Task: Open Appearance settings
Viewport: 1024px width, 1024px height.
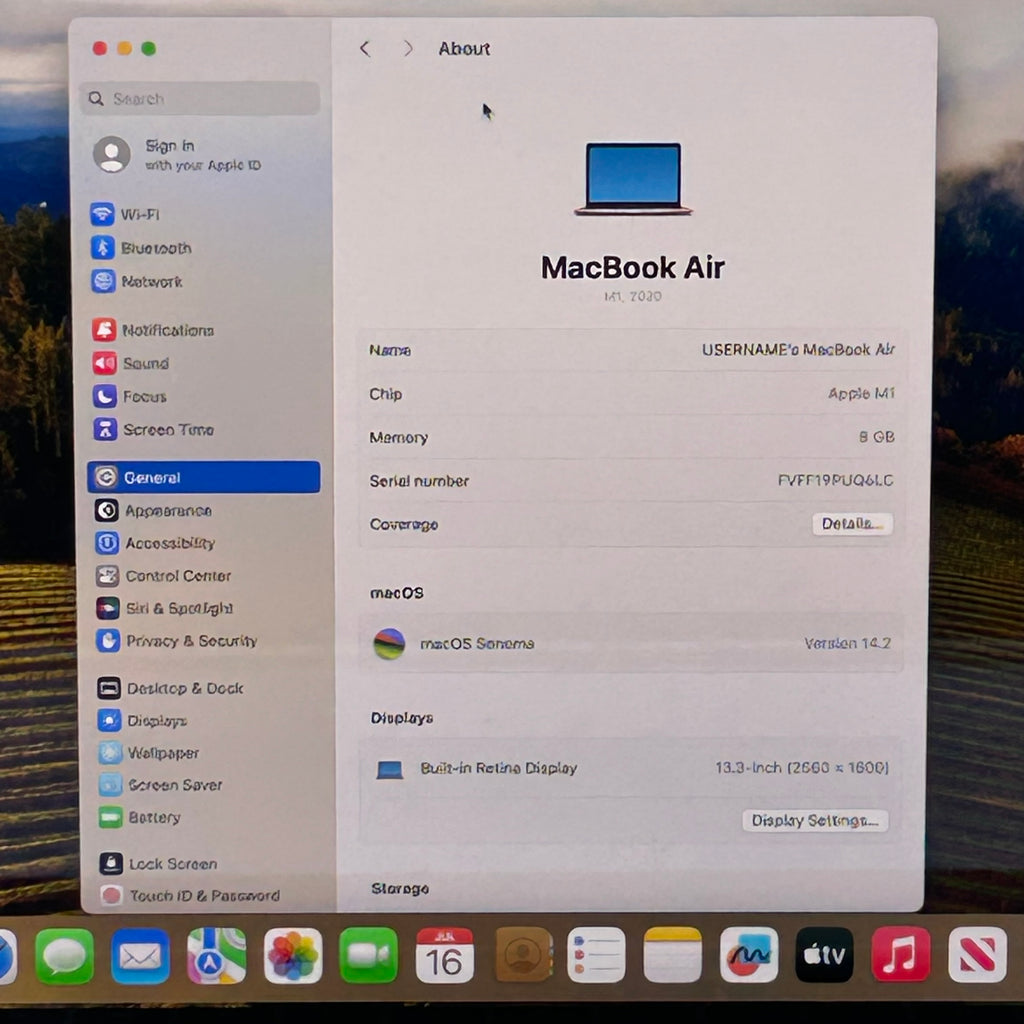Action: pyautogui.click(x=153, y=511)
